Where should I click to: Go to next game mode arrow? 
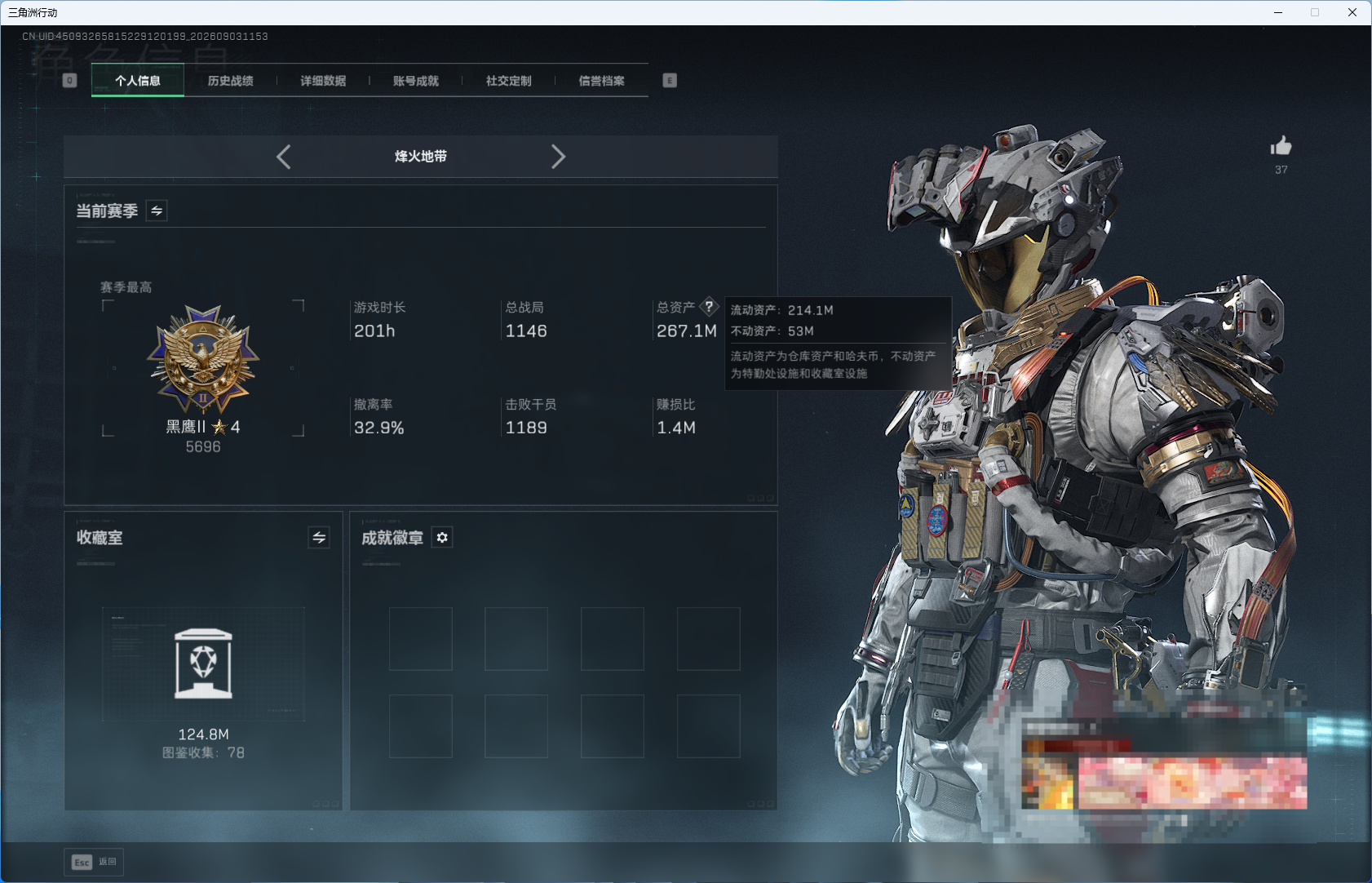(558, 157)
